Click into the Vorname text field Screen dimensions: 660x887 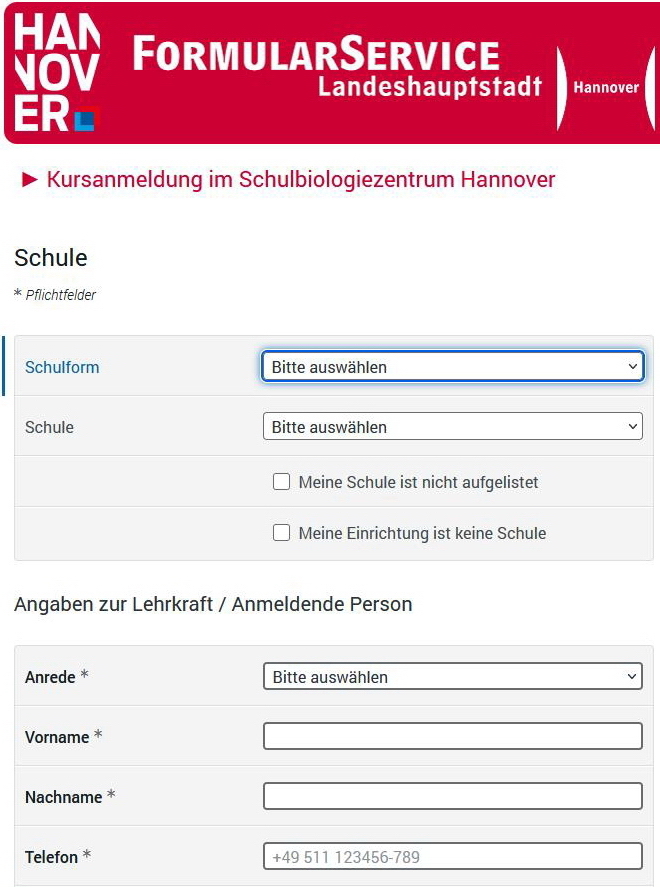click(452, 737)
